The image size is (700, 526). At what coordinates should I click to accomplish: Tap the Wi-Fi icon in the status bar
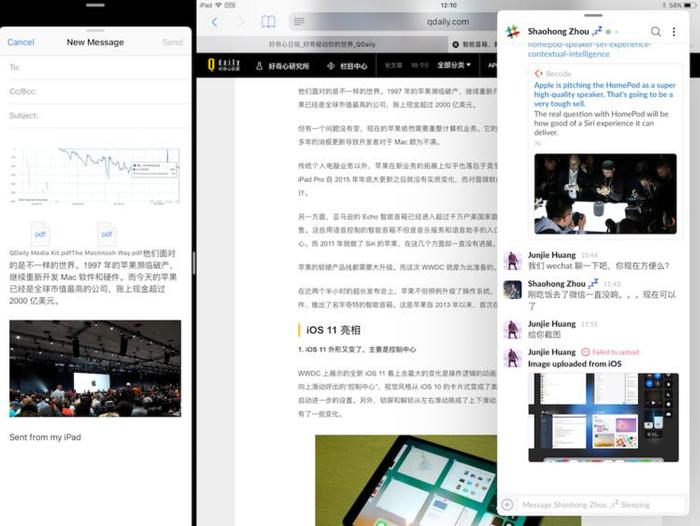218,5
